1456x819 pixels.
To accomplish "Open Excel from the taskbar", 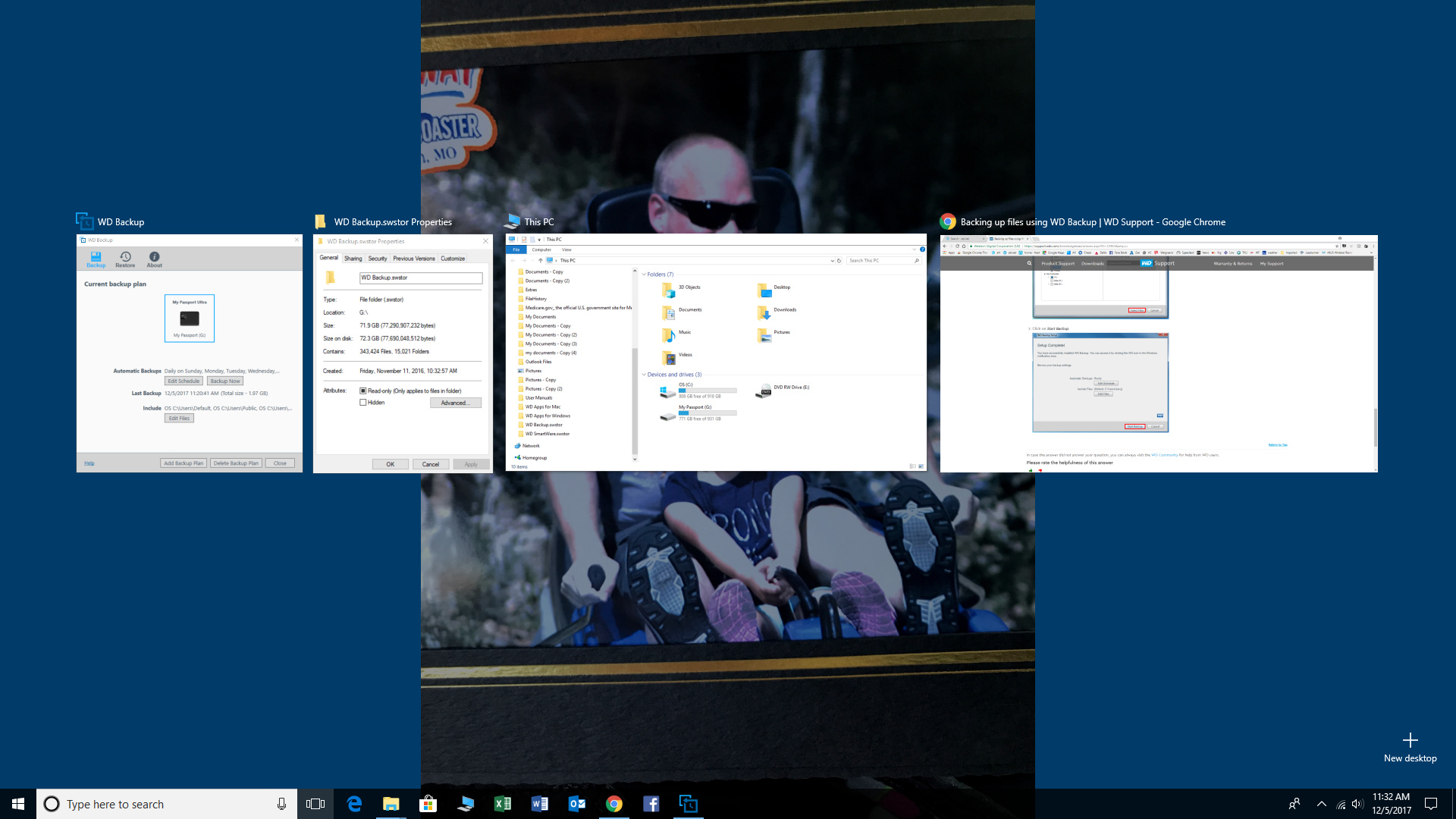I will 503,804.
